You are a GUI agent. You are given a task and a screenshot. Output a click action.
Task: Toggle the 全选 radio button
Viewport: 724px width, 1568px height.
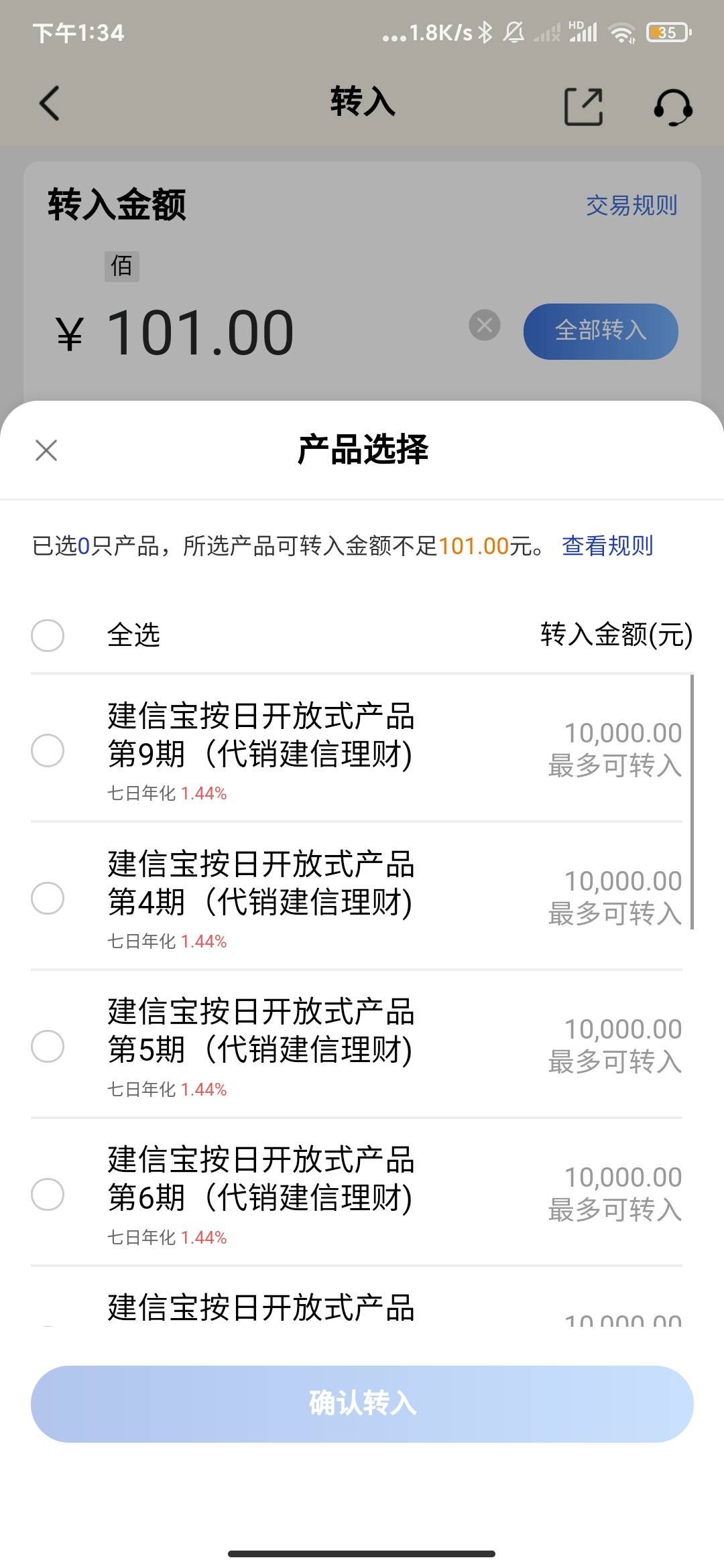(x=48, y=635)
